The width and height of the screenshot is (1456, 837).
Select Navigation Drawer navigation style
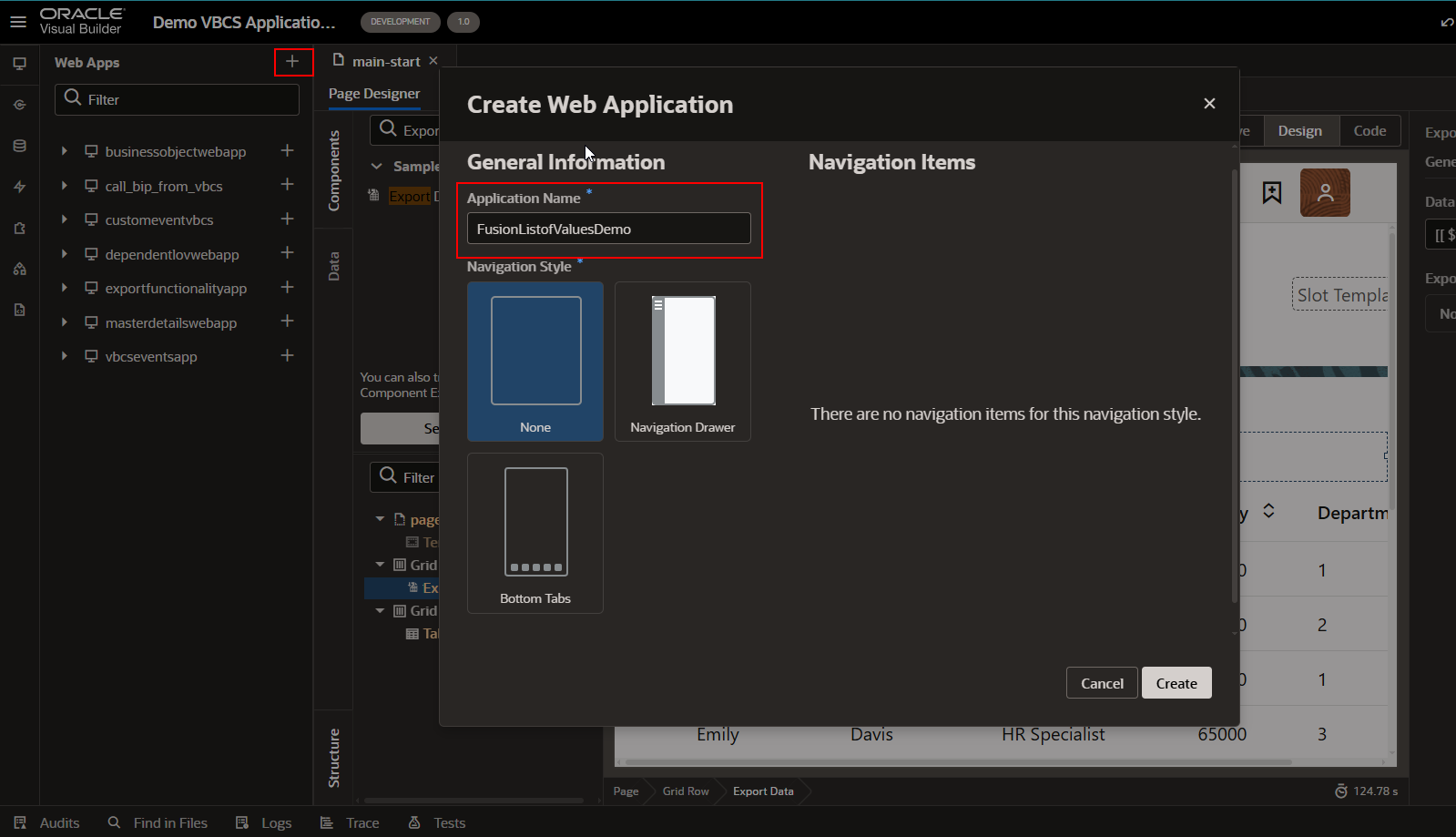pos(683,362)
